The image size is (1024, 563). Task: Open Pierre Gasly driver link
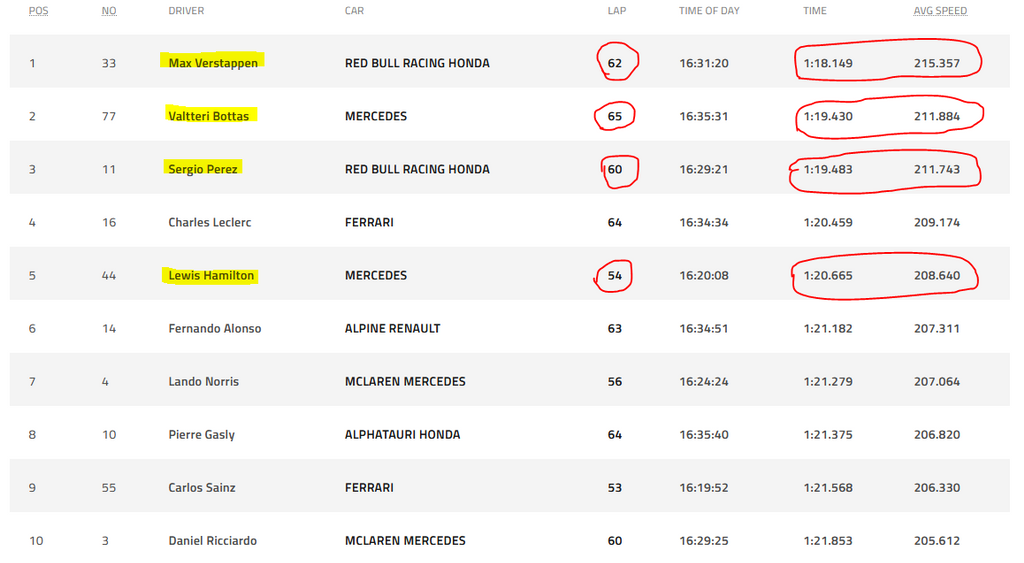tap(202, 434)
